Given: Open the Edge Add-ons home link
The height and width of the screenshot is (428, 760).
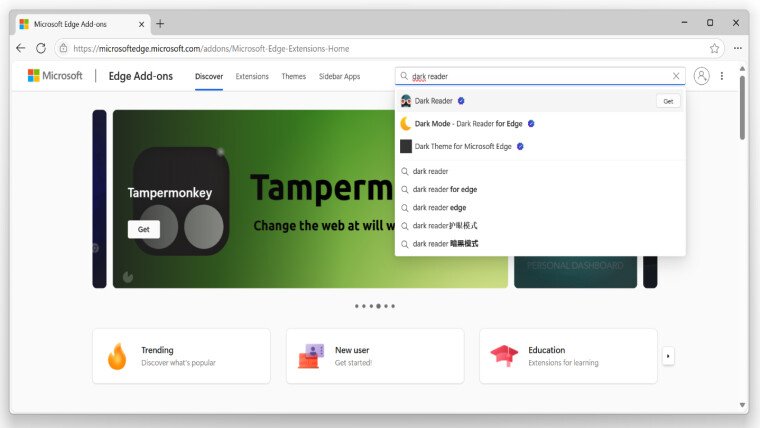Looking at the screenshot, I should tap(141, 76).
